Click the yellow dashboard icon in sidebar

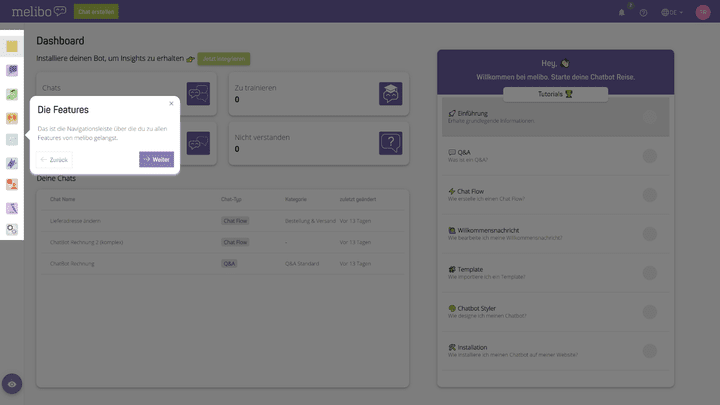tap(12, 46)
